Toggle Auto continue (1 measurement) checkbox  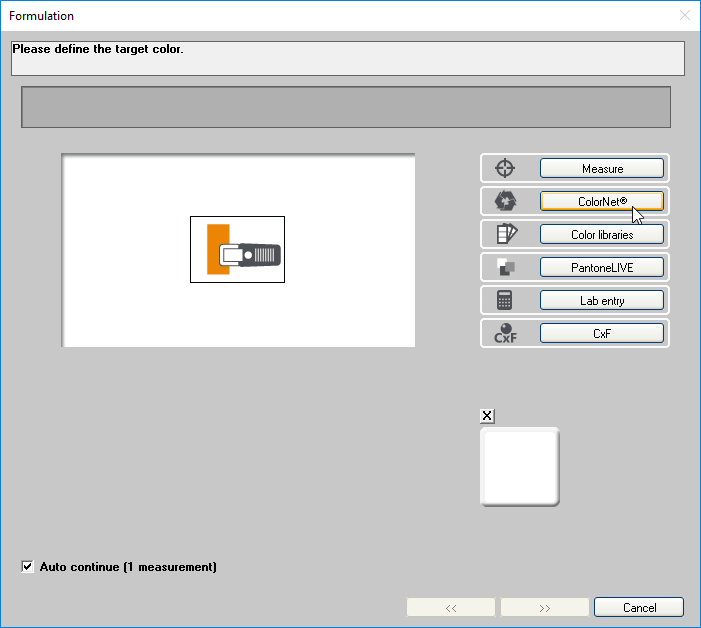27,567
